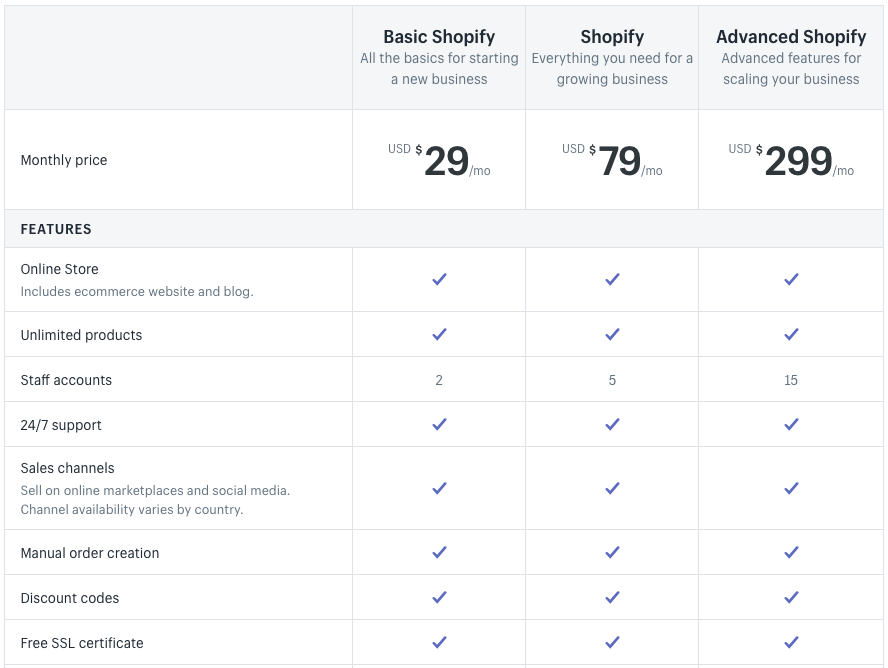Click the "Monthly price" row label
Viewport: 888px width, 668px height.
(x=64, y=160)
